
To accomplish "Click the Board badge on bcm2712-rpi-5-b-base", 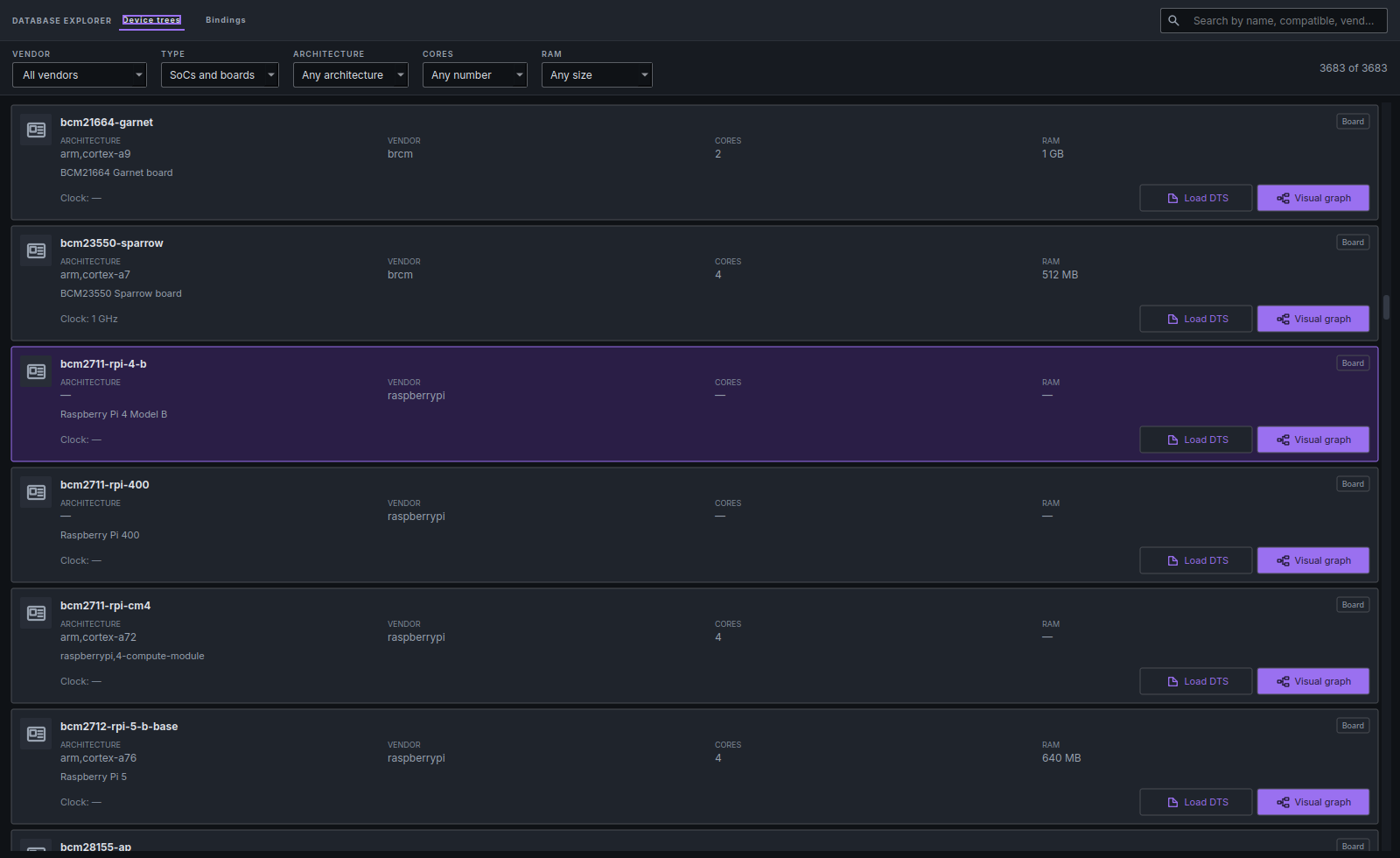I will pyautogui.click(x=1353, y=726).
